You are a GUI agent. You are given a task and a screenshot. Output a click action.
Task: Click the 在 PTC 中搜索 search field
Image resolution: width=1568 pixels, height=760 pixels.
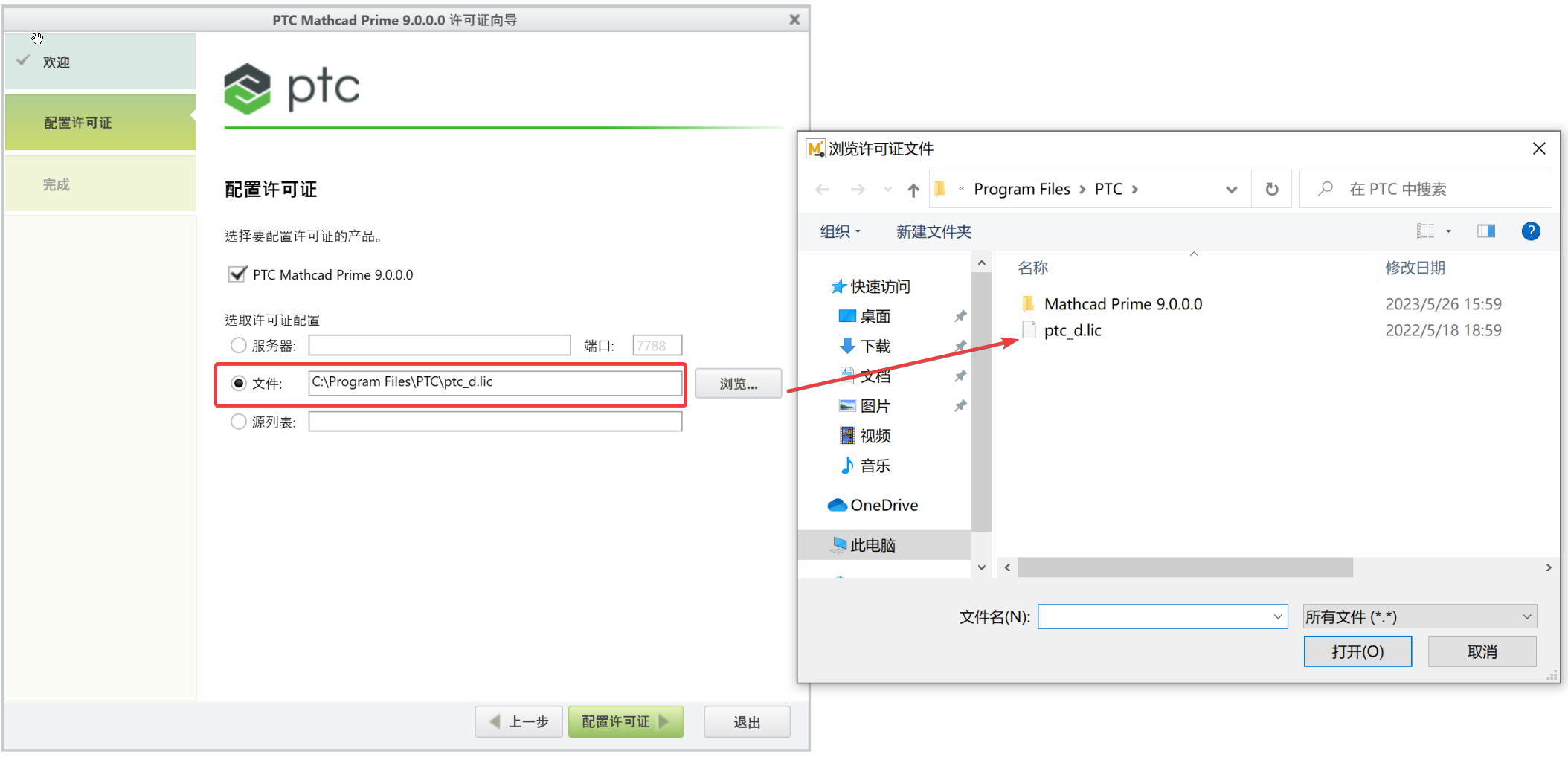(x=1426, y=189)
